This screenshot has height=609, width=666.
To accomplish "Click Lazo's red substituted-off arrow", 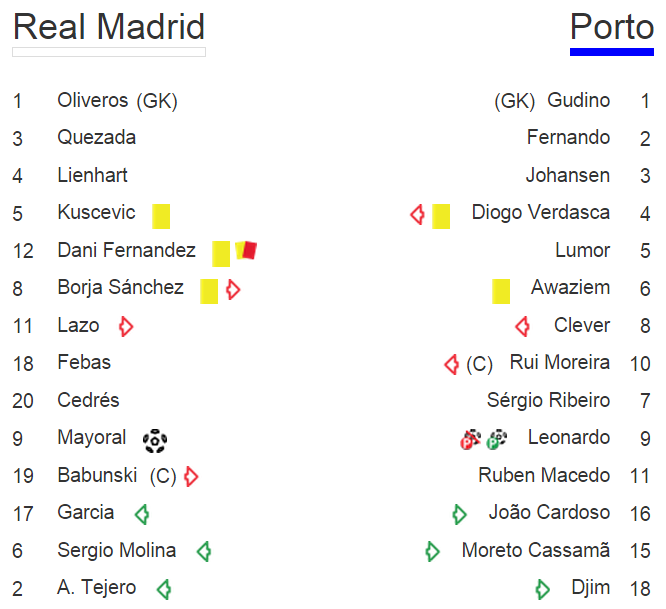I will click(126, 326).
